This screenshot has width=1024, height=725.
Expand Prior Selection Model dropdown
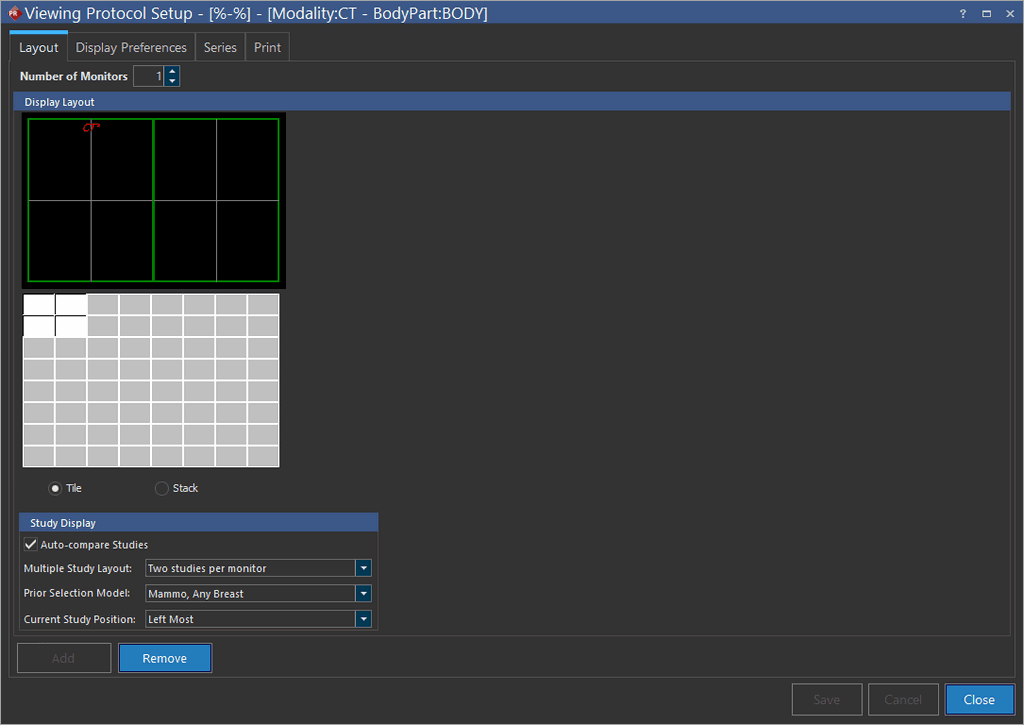click(x=364, y=594)
